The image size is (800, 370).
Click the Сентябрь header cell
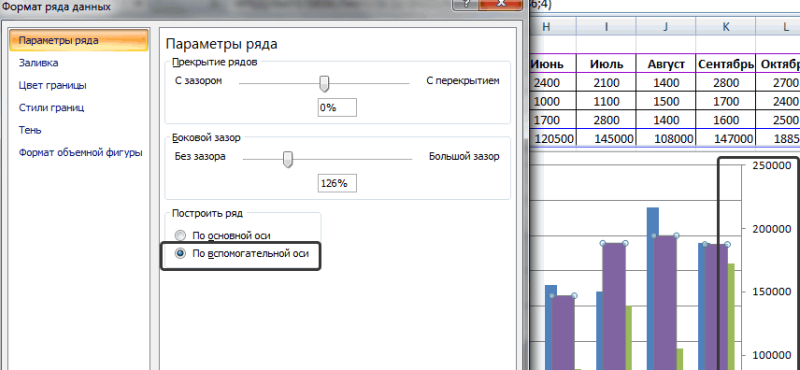[x=726, y=64]
